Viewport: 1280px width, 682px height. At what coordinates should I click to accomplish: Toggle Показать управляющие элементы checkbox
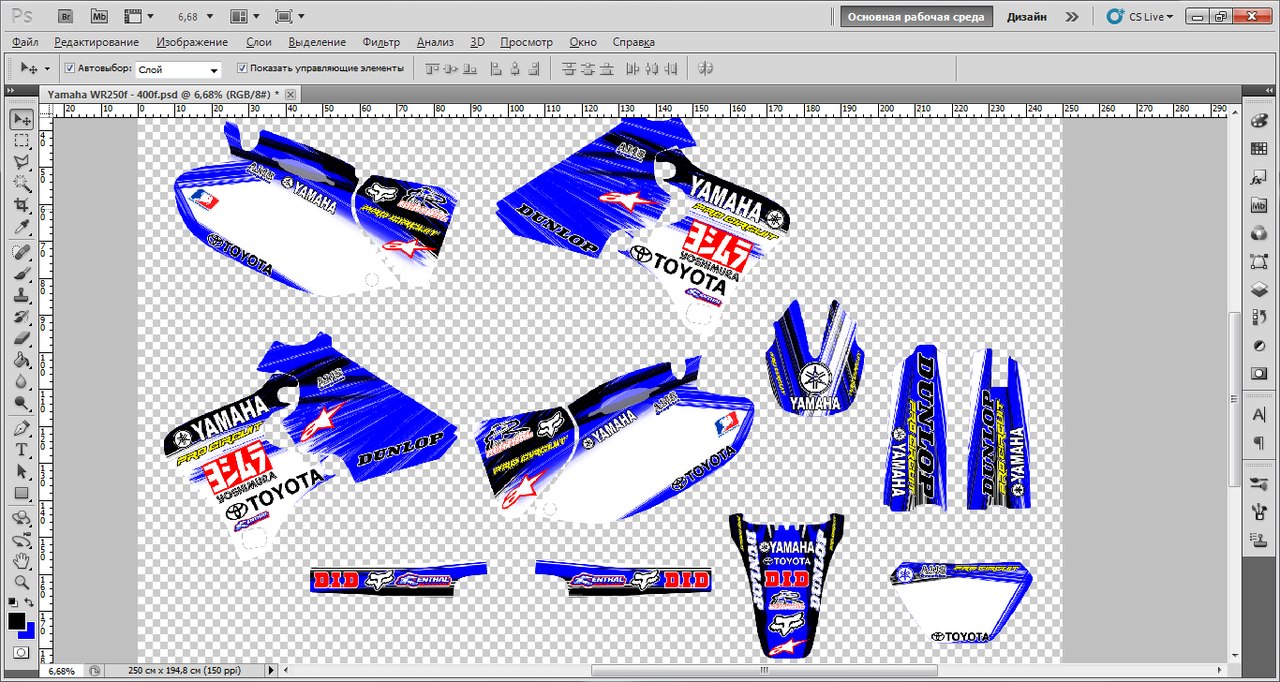point(242,68)
